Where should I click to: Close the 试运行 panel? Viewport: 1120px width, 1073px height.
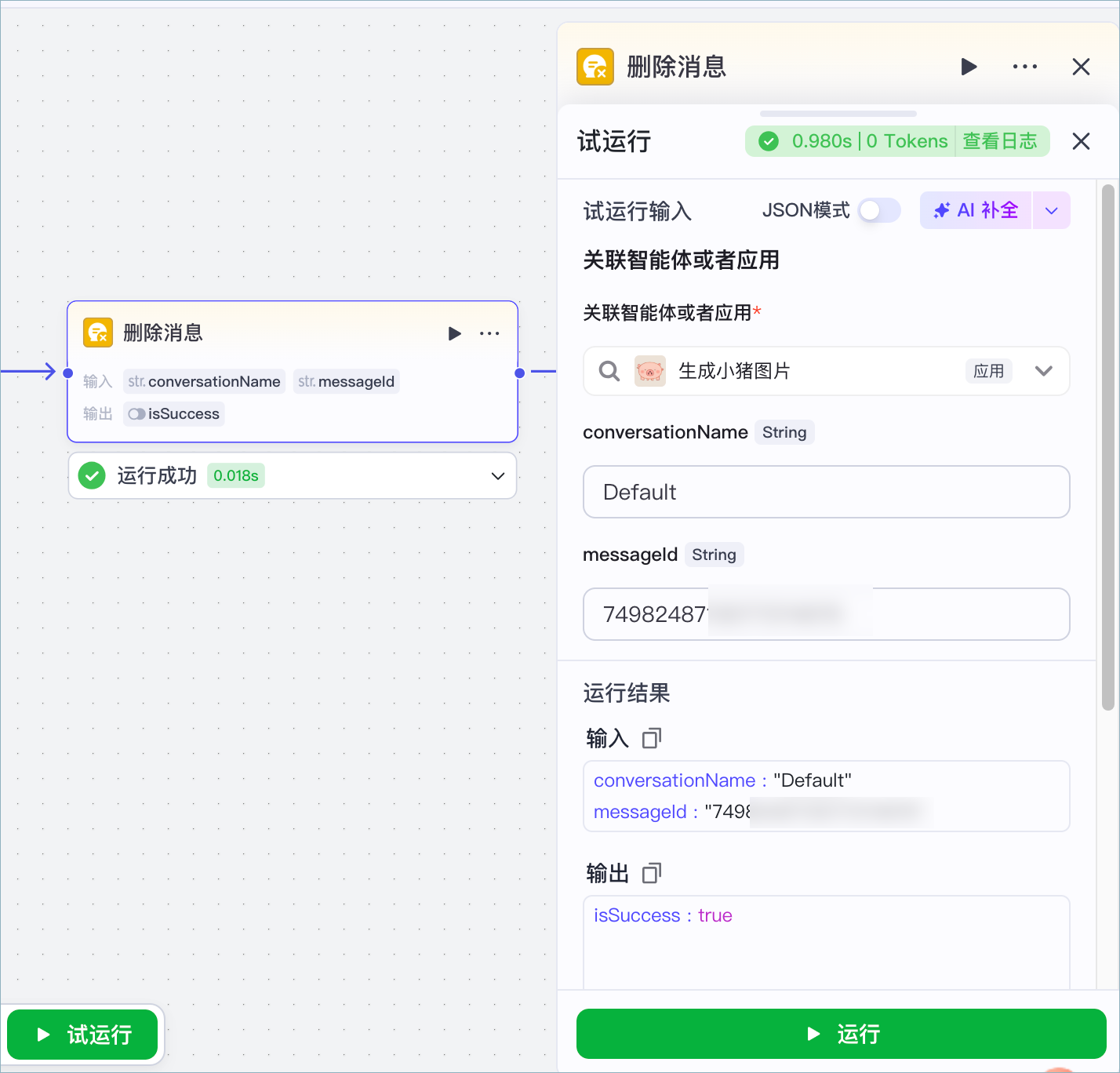pyautogui.click(x=1081, y=141)
